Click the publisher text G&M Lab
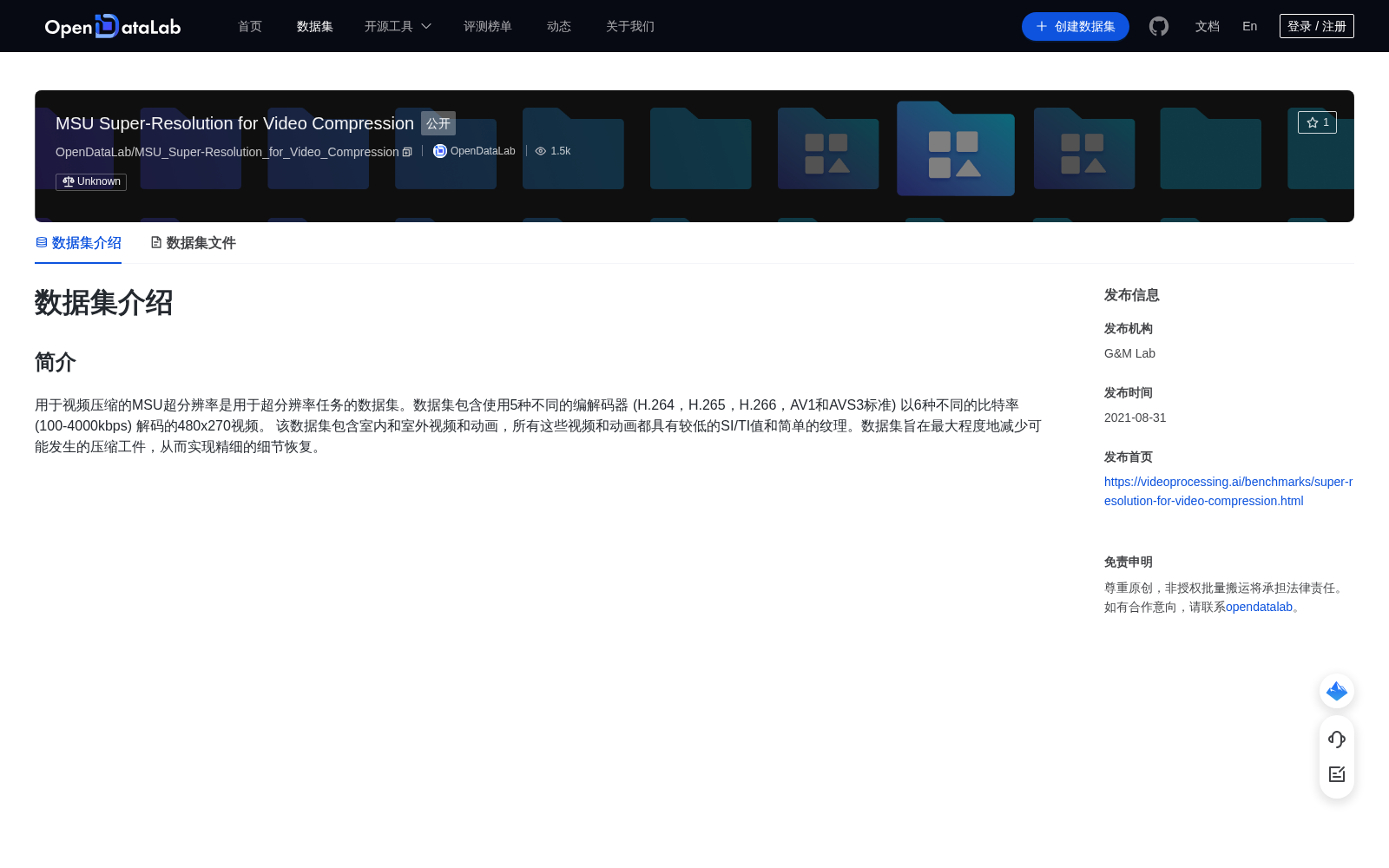This screenshot has height=868, width=1389. (1129, 353)
